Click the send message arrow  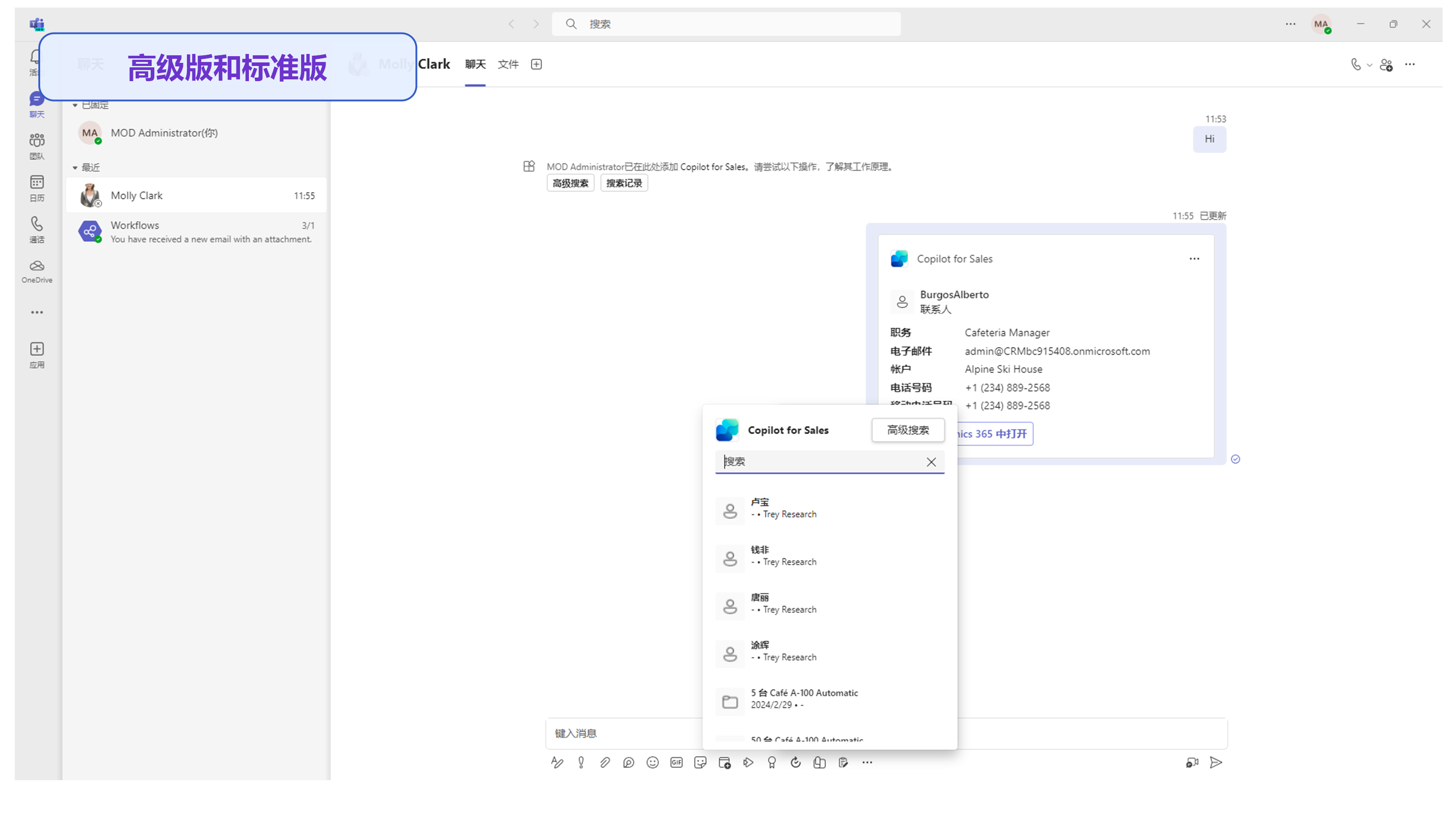(1216, 762)
